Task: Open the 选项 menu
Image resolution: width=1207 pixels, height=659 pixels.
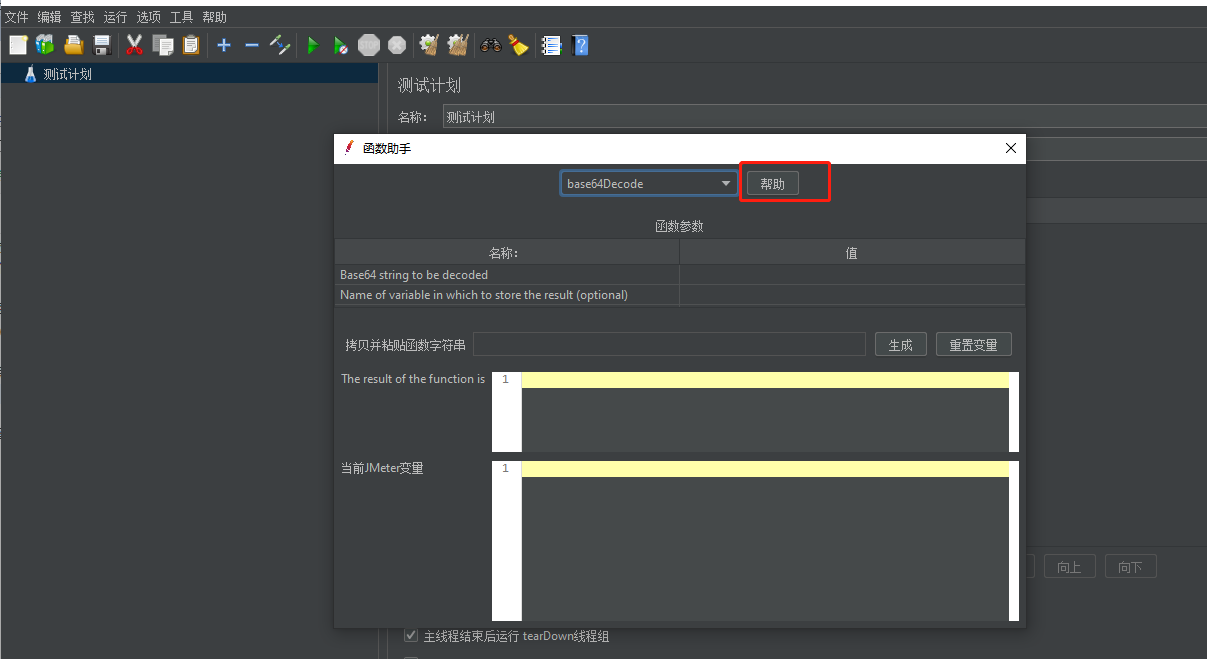Action: [x=148, y=17]
